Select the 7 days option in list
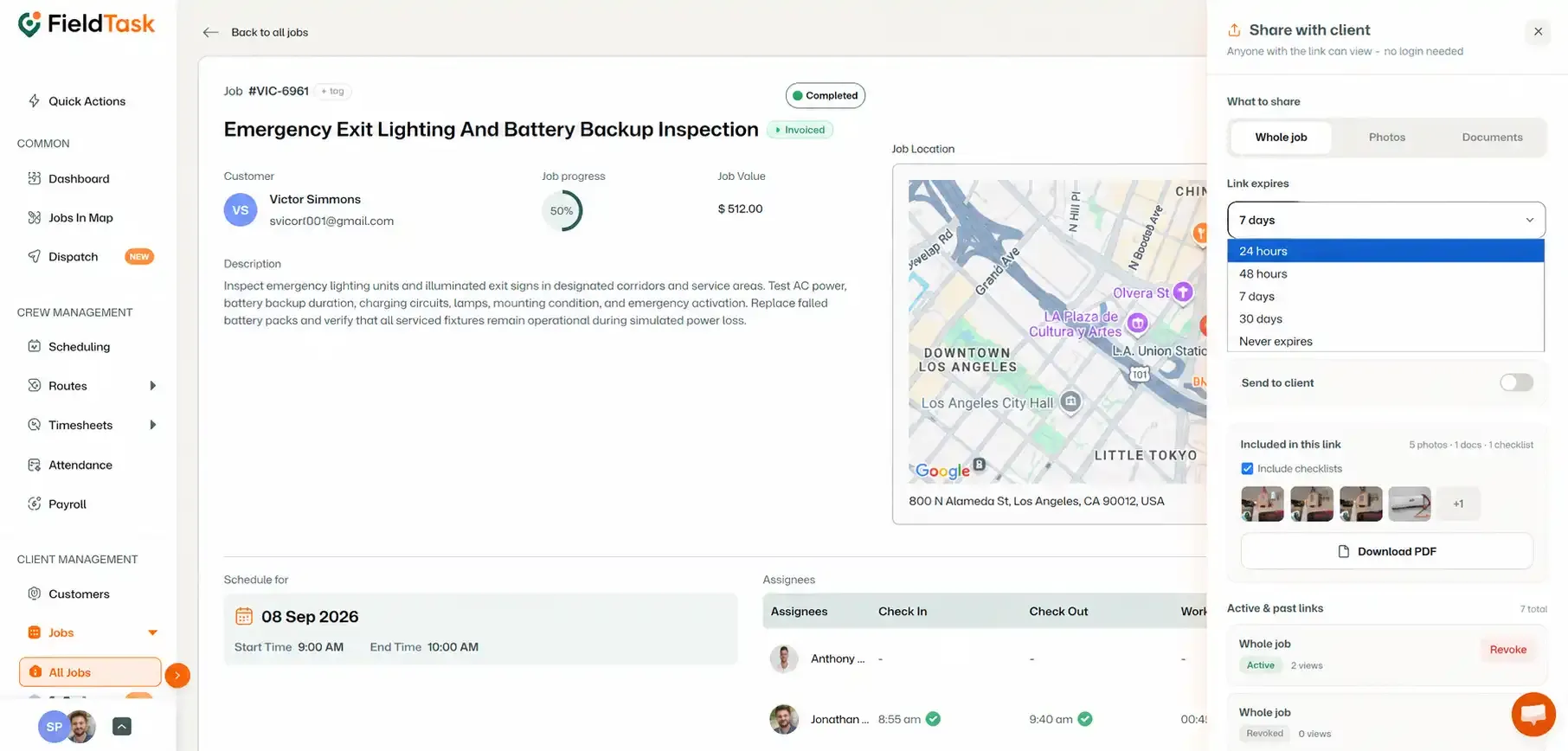 [x=1385, y=296]
